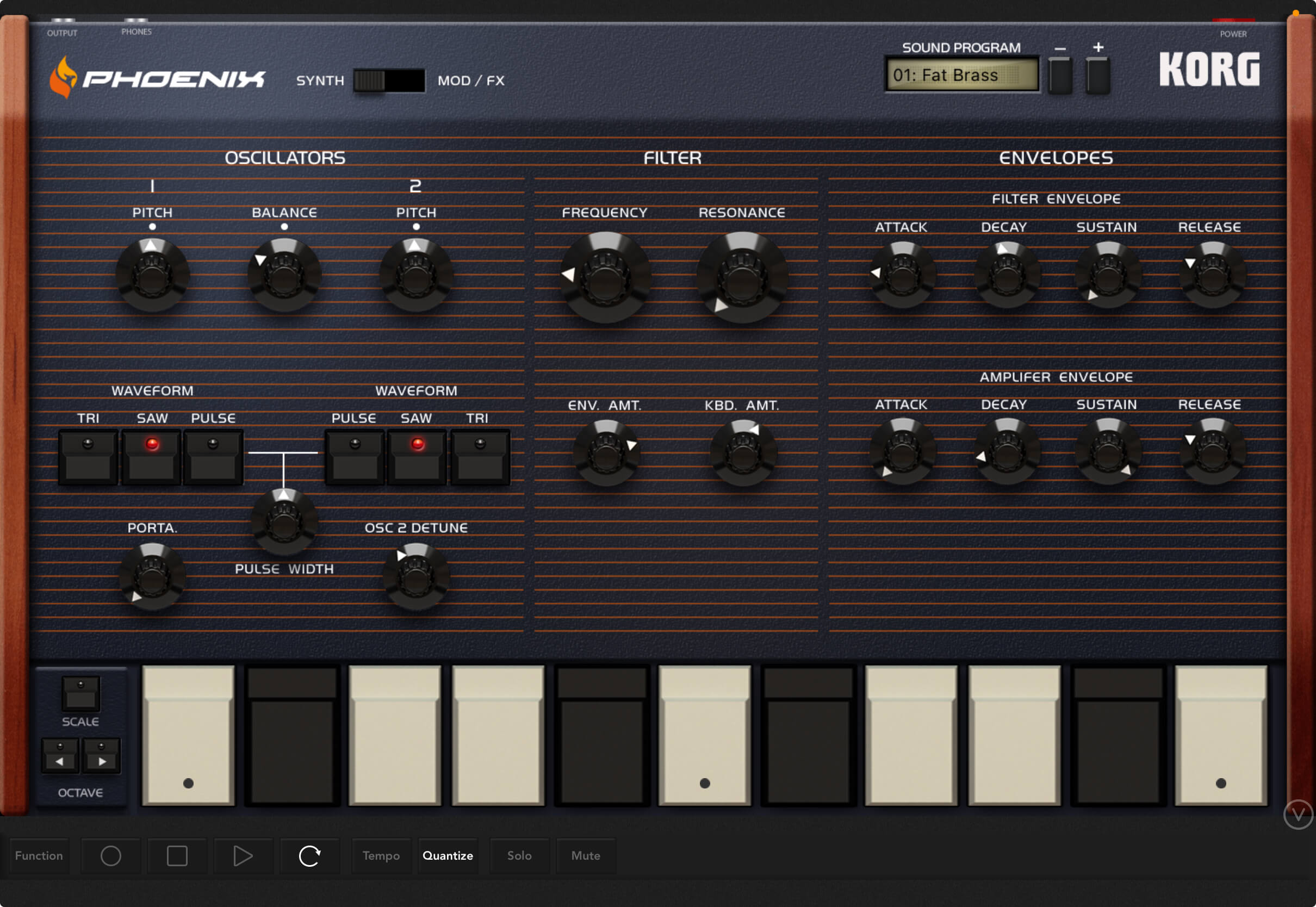The height and width of the screenshot is (907, 1316).
Task: Select oscillator 1 TRI waveform button
Action: click(88, 457)
